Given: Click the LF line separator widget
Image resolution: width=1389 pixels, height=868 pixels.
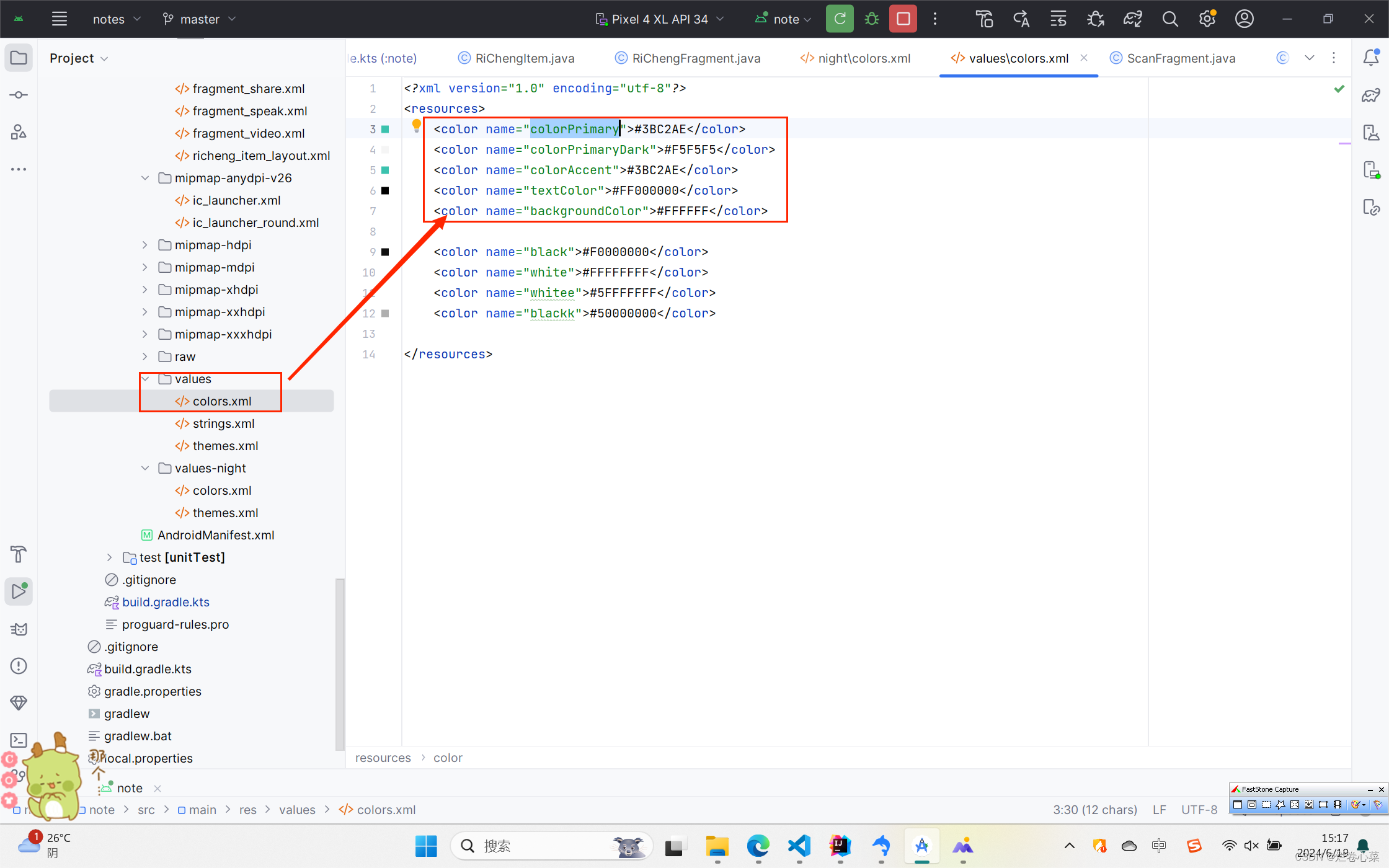Looking at the screenshot, I should pyautogui.click(x=1159, y=810).
